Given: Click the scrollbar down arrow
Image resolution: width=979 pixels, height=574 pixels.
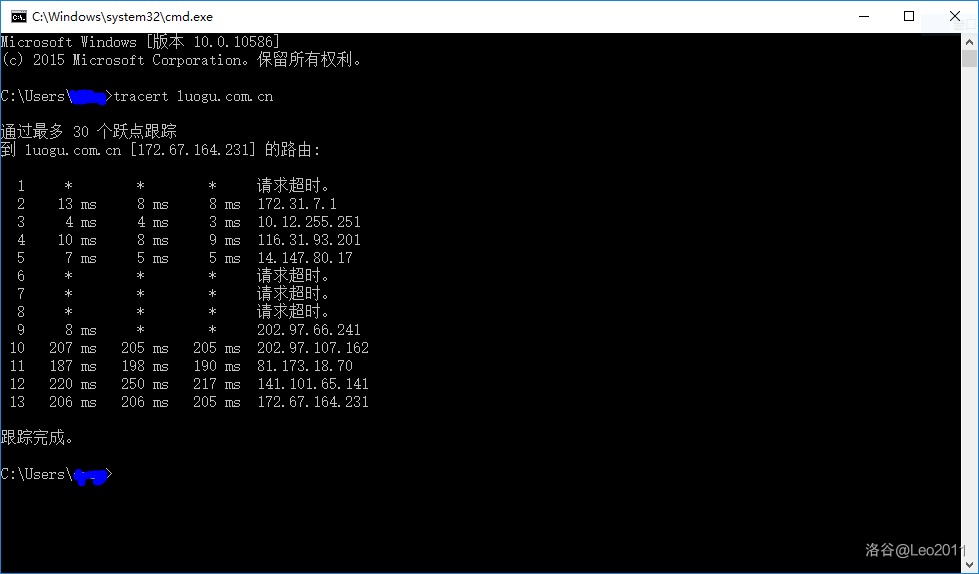Looking at the screenshot, I should [969, 565].
